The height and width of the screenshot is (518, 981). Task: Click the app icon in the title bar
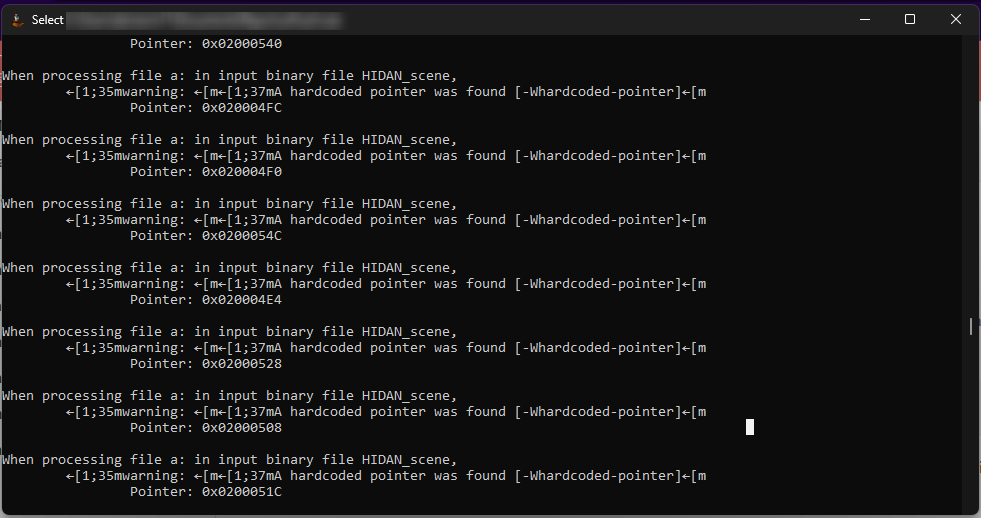point(17,19)
